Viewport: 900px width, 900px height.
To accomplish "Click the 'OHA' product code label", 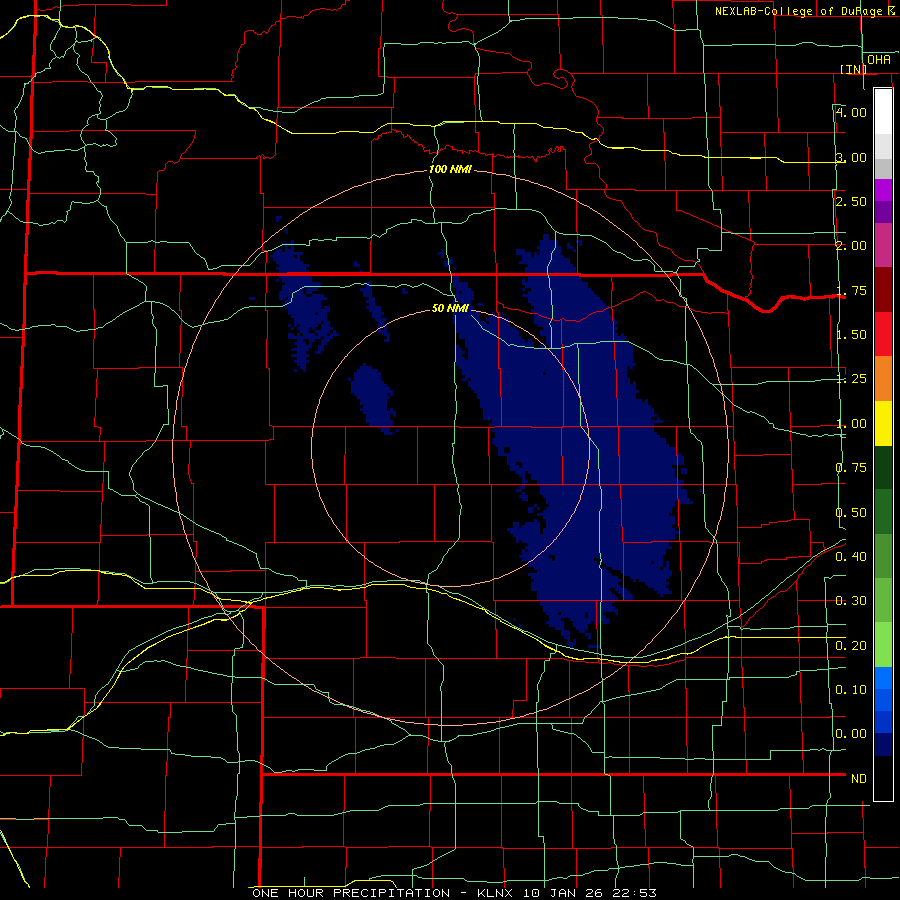I will (879, 60).
